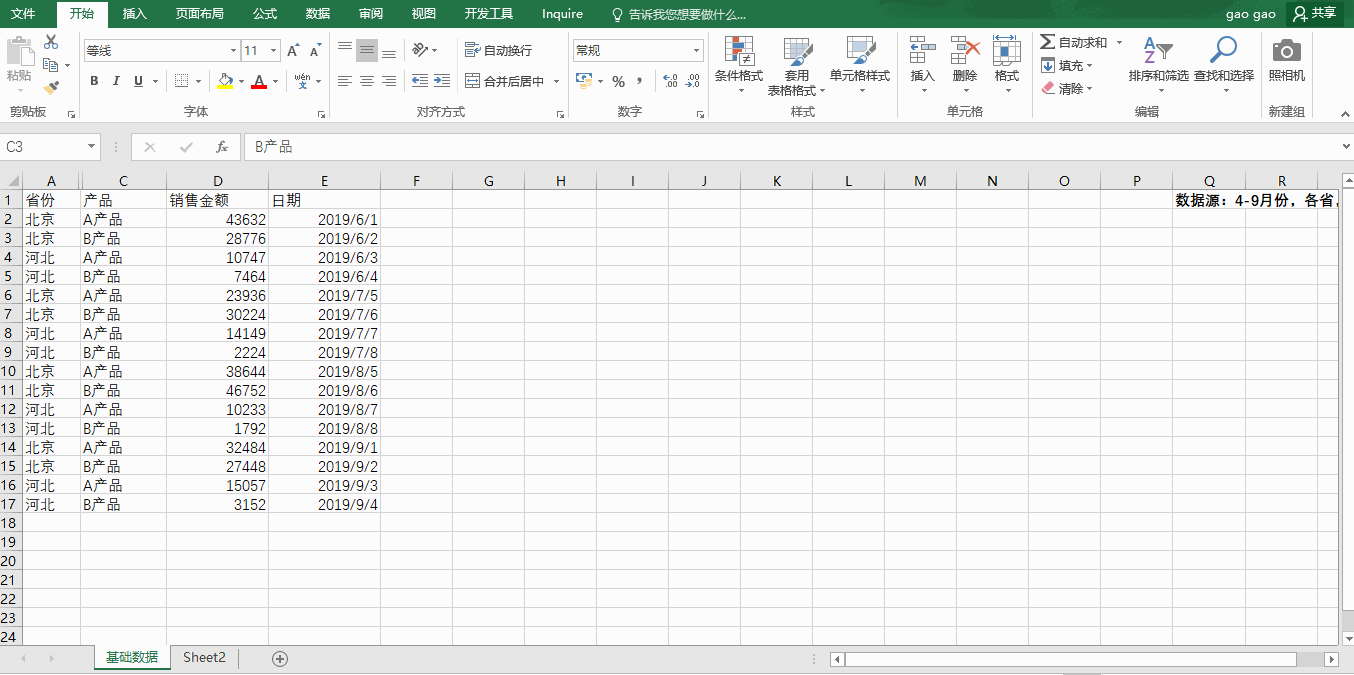Open the 填充 fill menu

(1067, 65)
